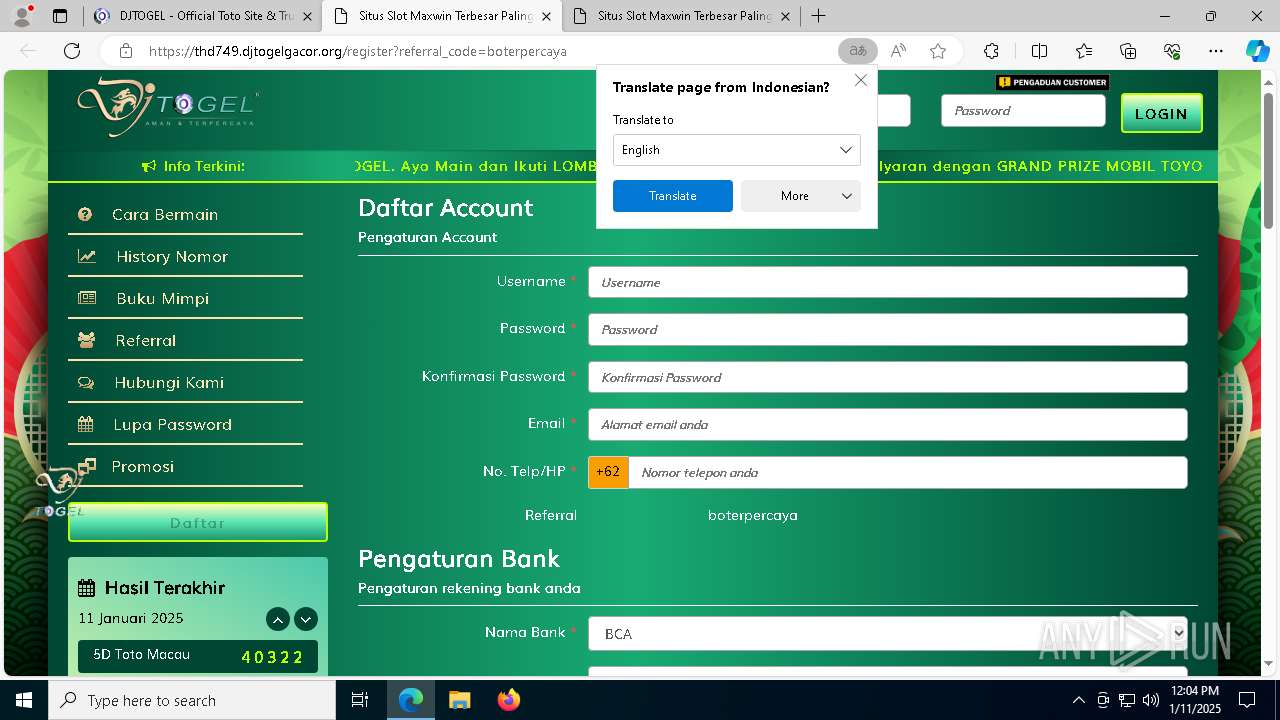The image size is (1280, 720).
Task: Open Favorites list icon
Action: [1084, 51]
